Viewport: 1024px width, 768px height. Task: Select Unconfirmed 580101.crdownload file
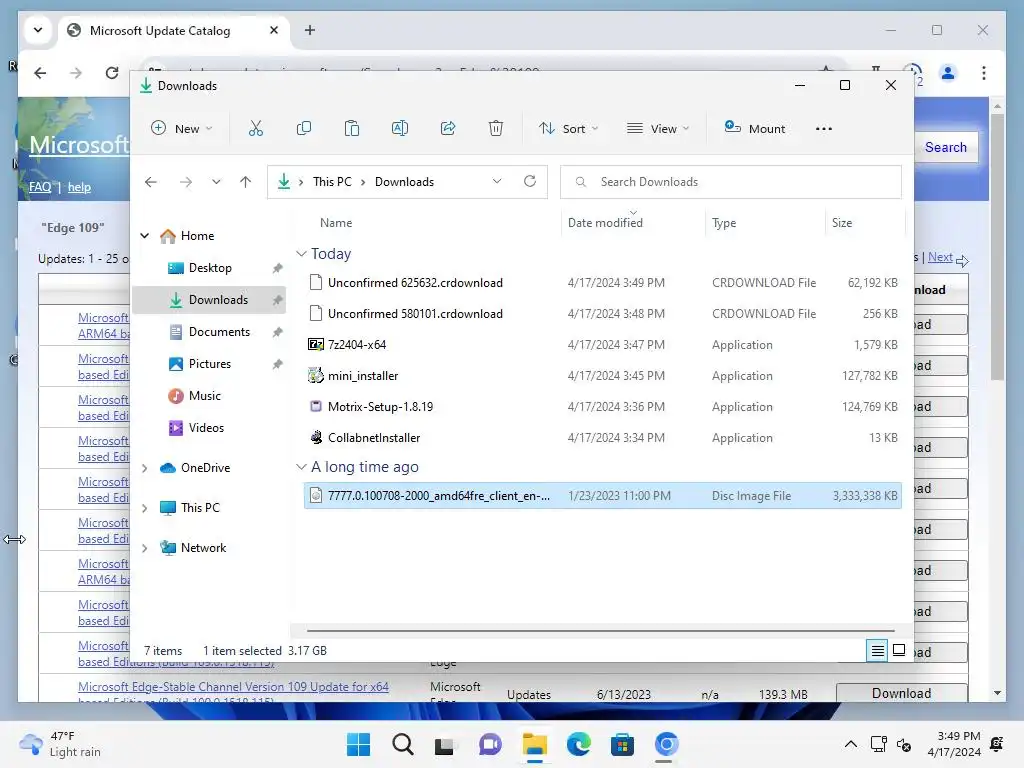(603, 314)
